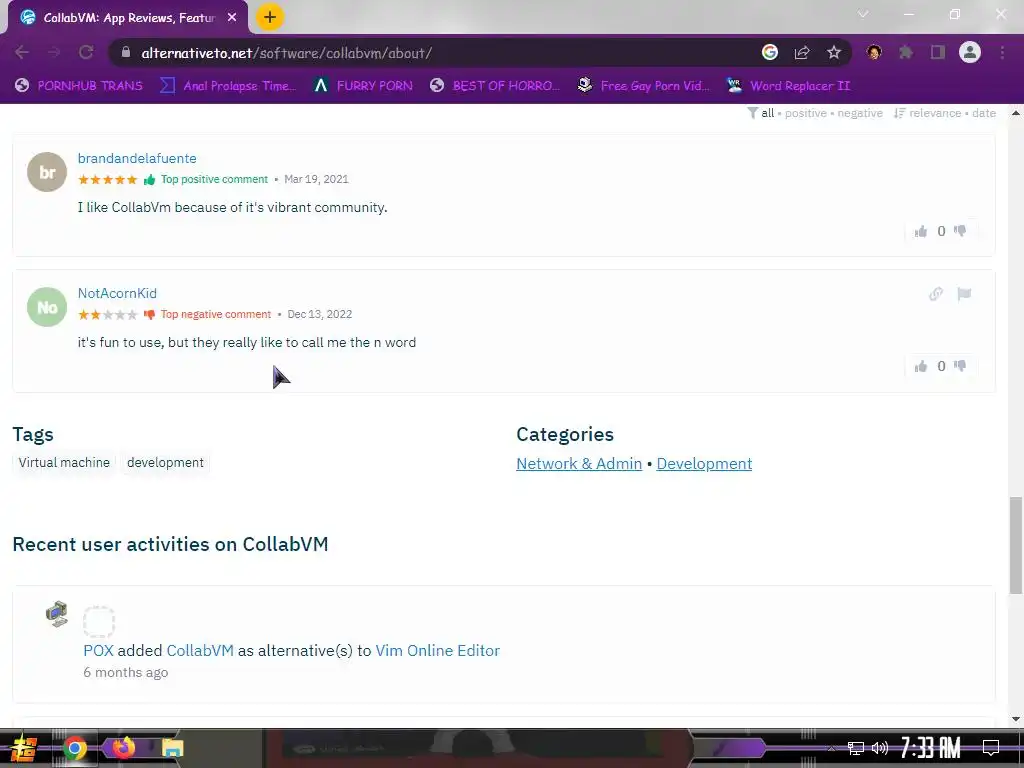Click the browser forward arrow
Image resolution: width=1024 pixels, height=768 pixels.
(x=54, y=52)
